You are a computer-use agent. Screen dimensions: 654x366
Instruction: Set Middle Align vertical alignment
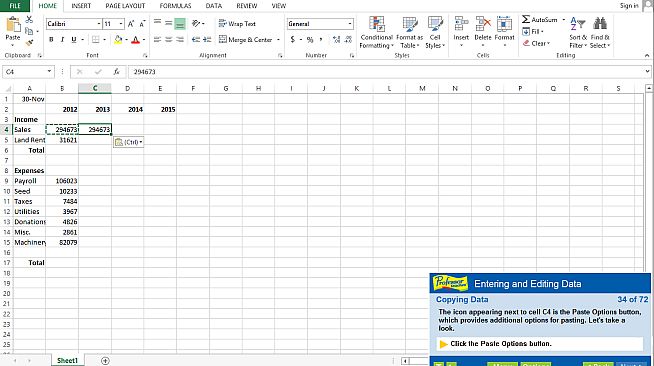pyautogui.click(x=169, y=23)
